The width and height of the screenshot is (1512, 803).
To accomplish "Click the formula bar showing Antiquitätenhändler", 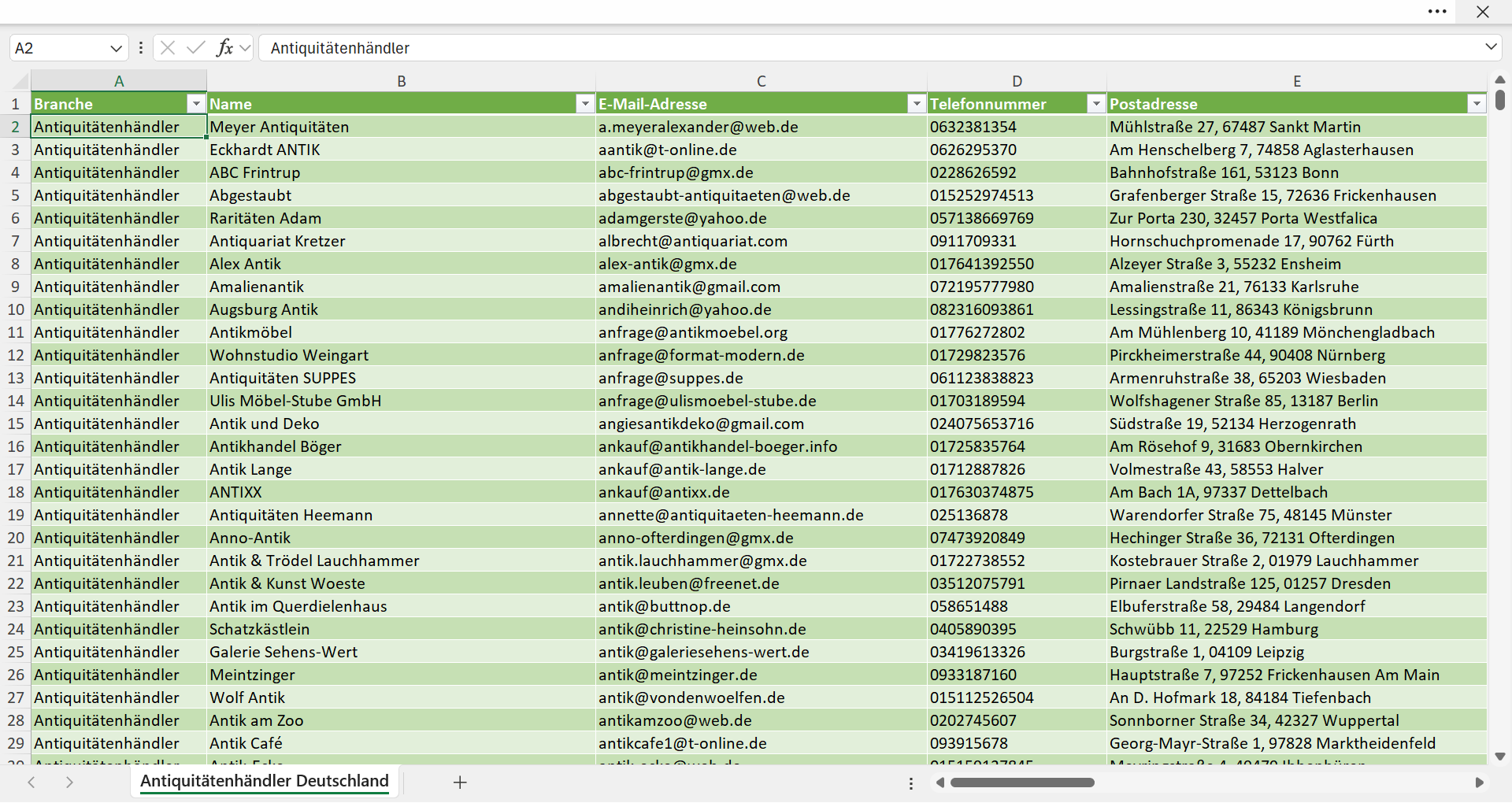I will [870, 47].
